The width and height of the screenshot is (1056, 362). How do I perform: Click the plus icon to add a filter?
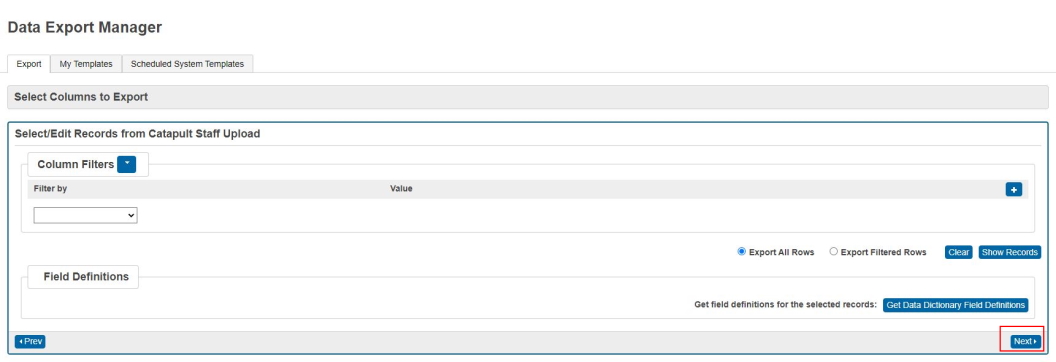(1014, 190)
